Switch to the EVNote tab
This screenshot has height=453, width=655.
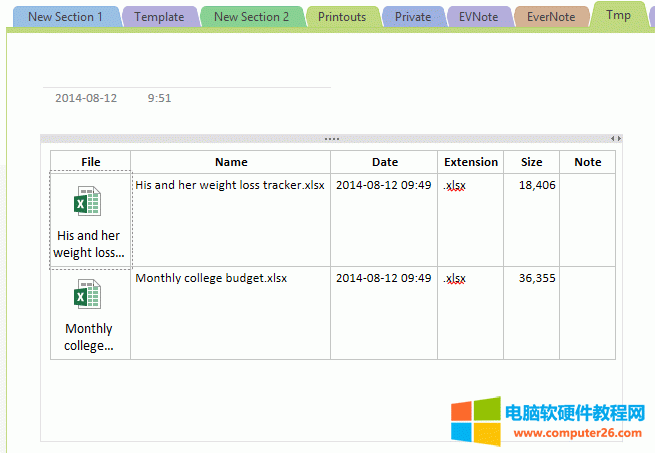click(x=480, y=17)
